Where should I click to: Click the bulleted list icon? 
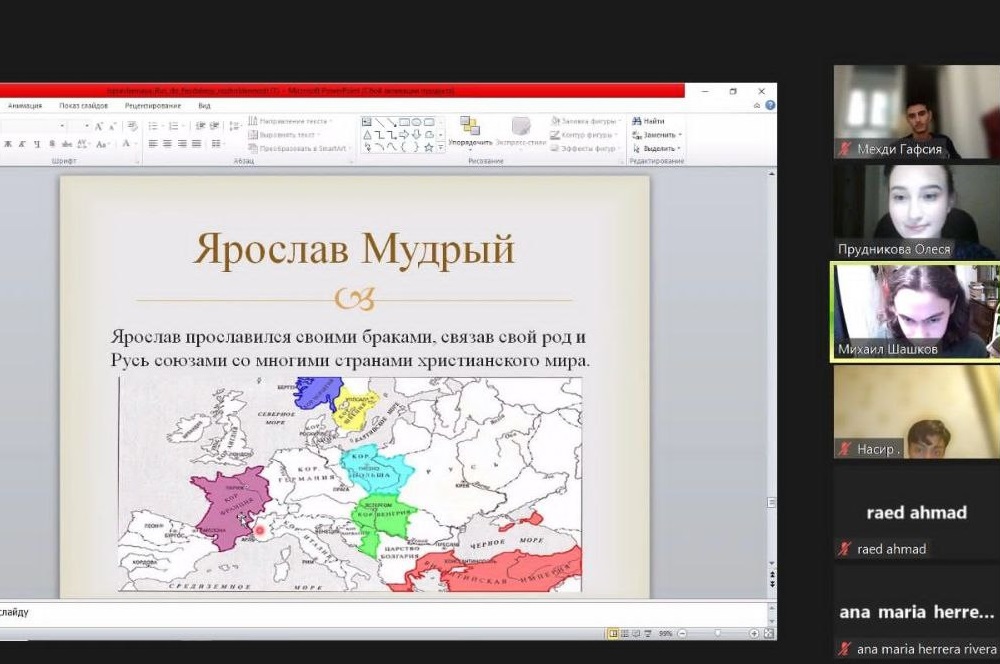pyautogui.click(x=154, y=126)
